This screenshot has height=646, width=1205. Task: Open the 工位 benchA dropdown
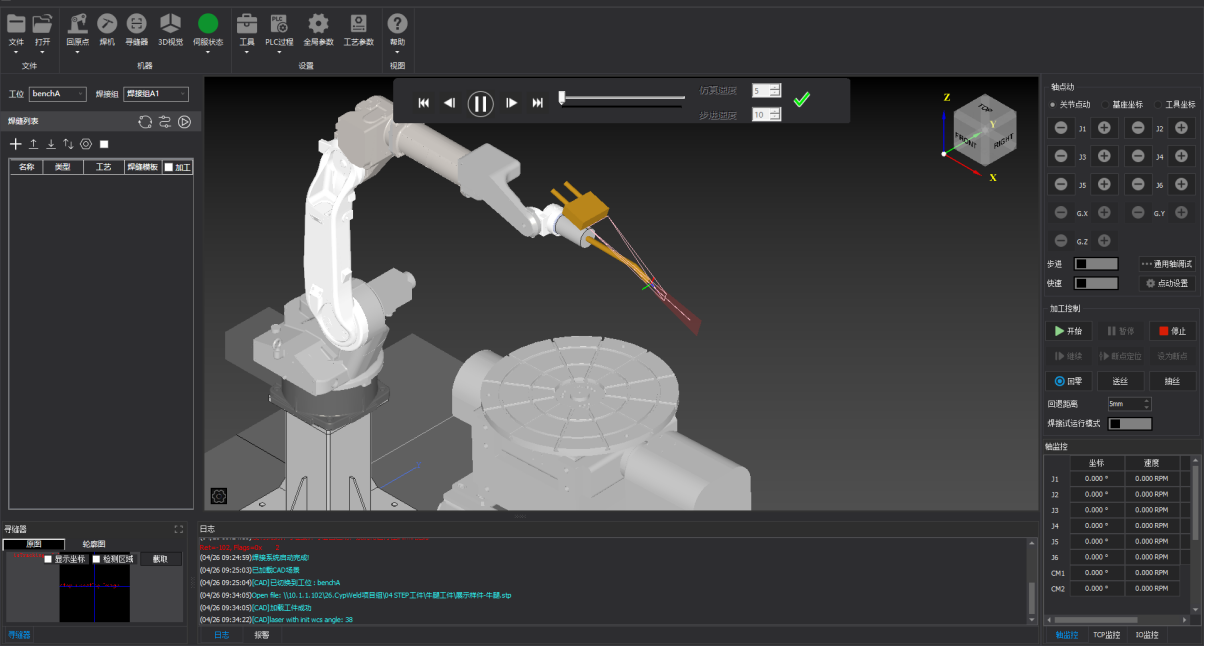pyautogui.click(x=57, y=94)
